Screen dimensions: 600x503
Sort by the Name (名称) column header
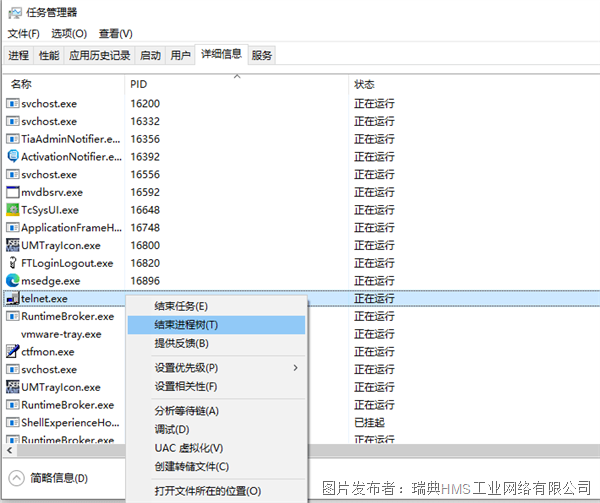point(64,84)
